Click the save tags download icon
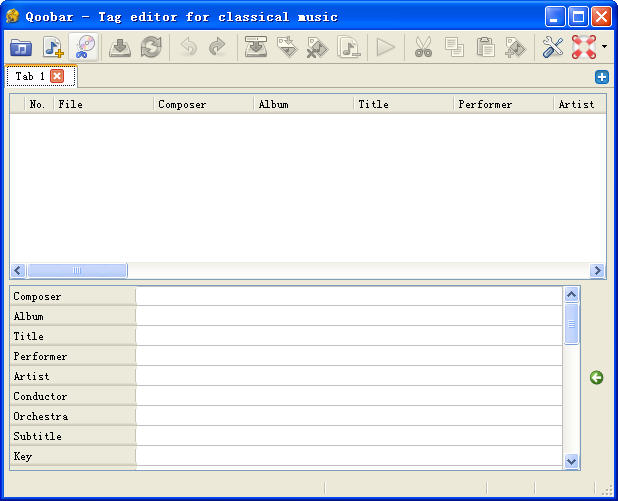The height and width of the screenshot is (501, 618). pos(120,47)
